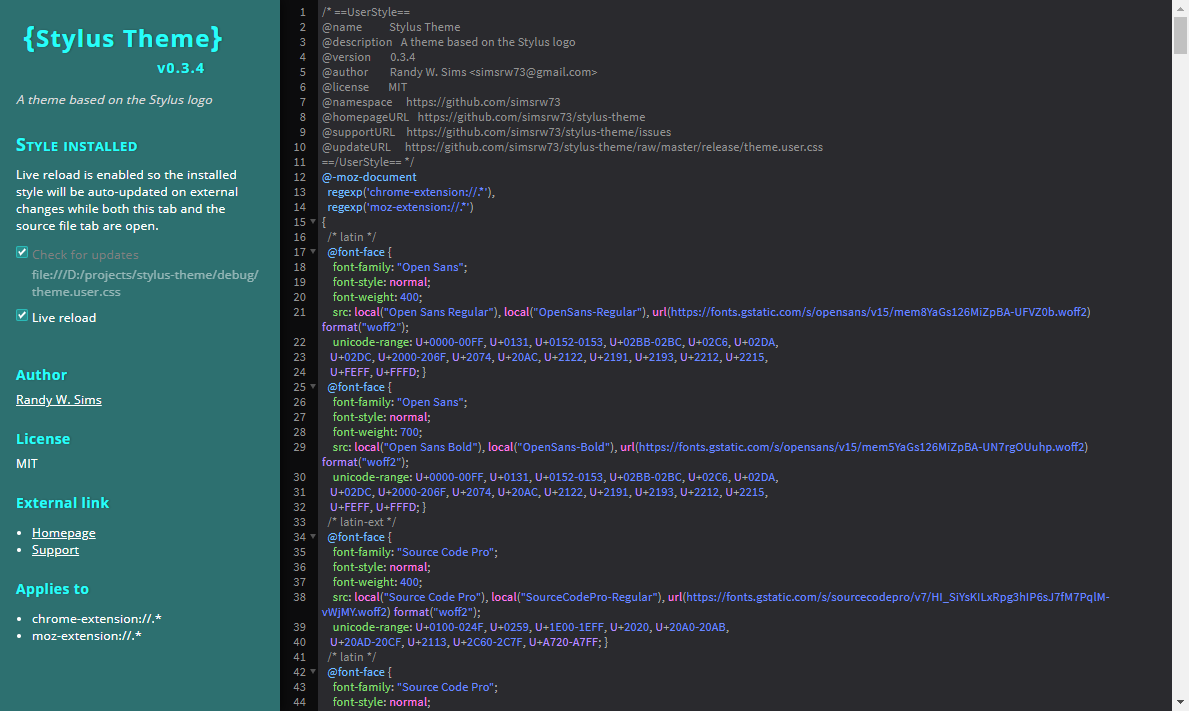Click the ==/UserStyle== */ line
This screenshot has height=711, width=1189.
tap(368, 161)
